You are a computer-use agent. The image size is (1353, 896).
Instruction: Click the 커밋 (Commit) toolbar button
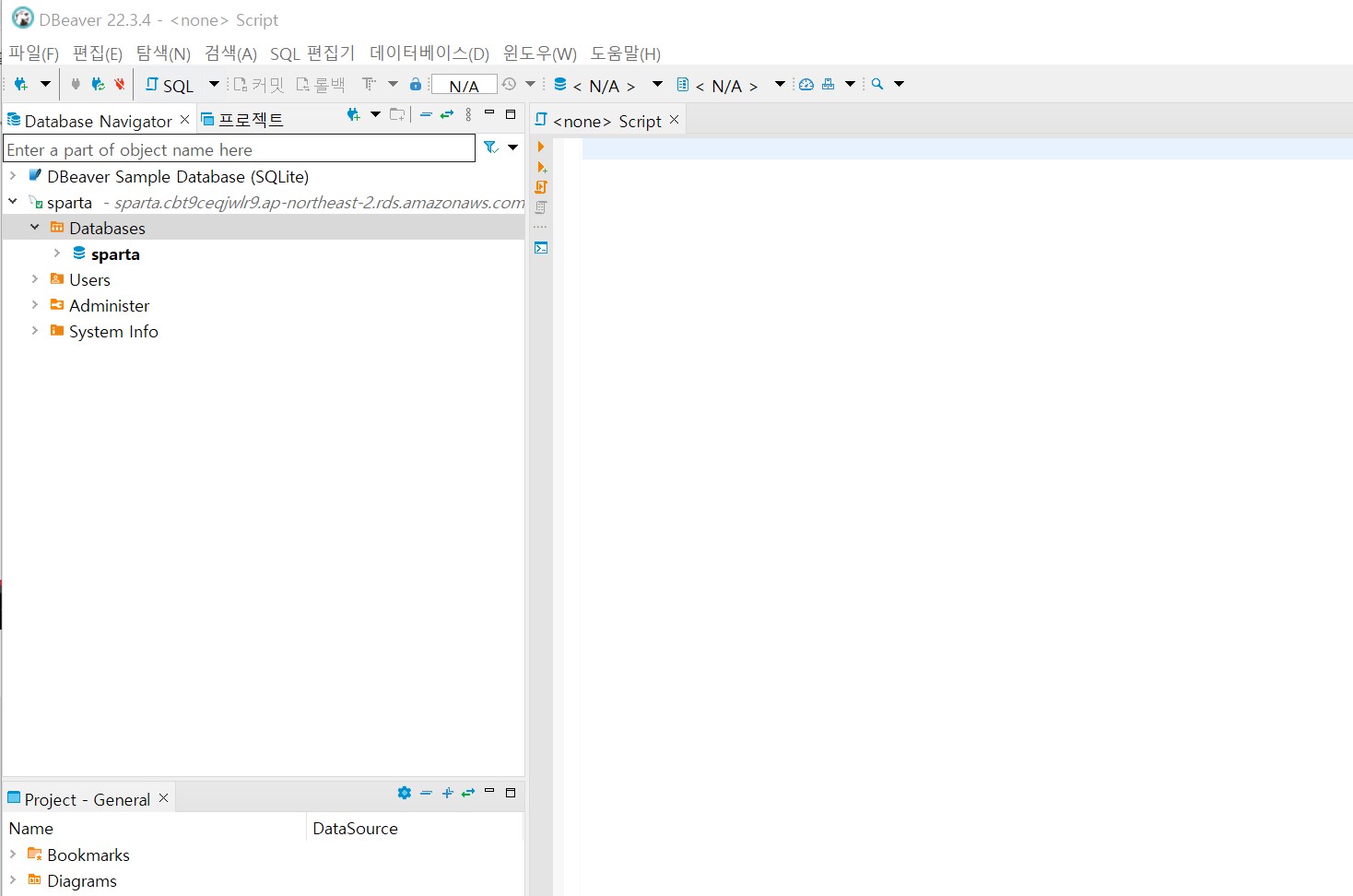[259, 85]
